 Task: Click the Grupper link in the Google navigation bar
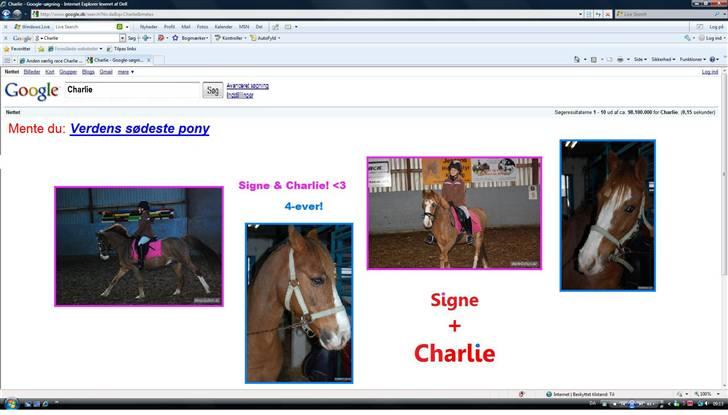(x=68, y=72)
